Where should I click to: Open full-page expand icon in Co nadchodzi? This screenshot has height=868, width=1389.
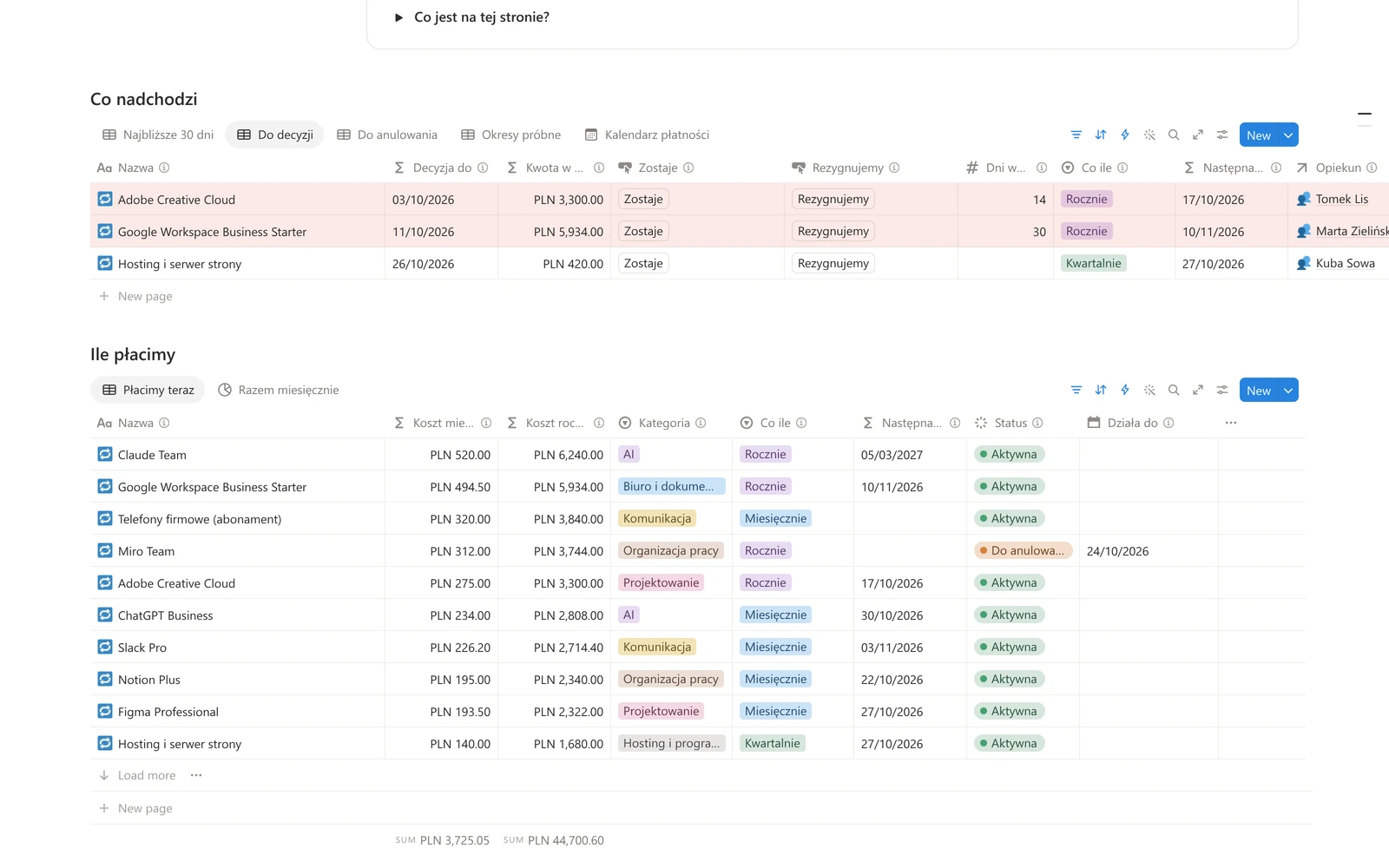(1198, 135)
